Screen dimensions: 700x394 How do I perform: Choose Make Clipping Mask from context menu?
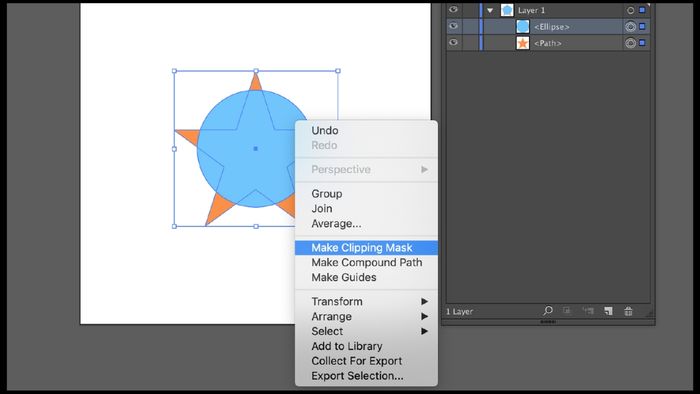coord(366,248)
